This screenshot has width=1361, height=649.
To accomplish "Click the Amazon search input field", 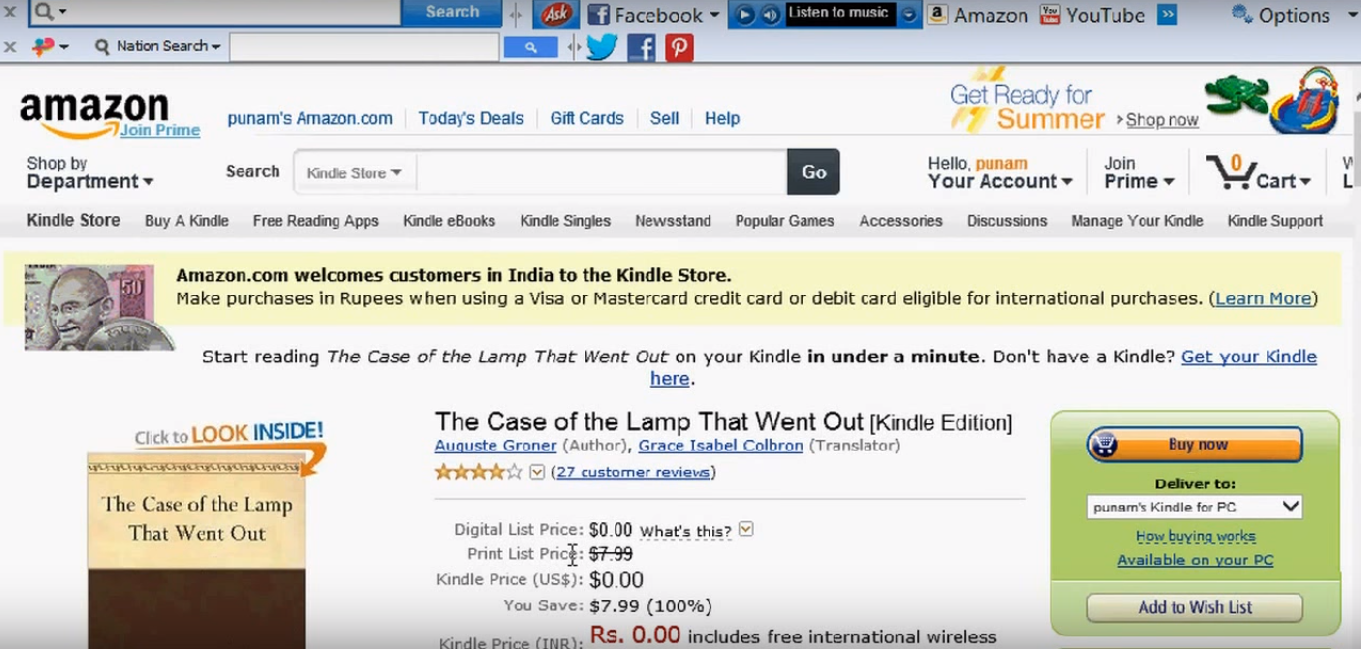I will [x=601, y=172].
